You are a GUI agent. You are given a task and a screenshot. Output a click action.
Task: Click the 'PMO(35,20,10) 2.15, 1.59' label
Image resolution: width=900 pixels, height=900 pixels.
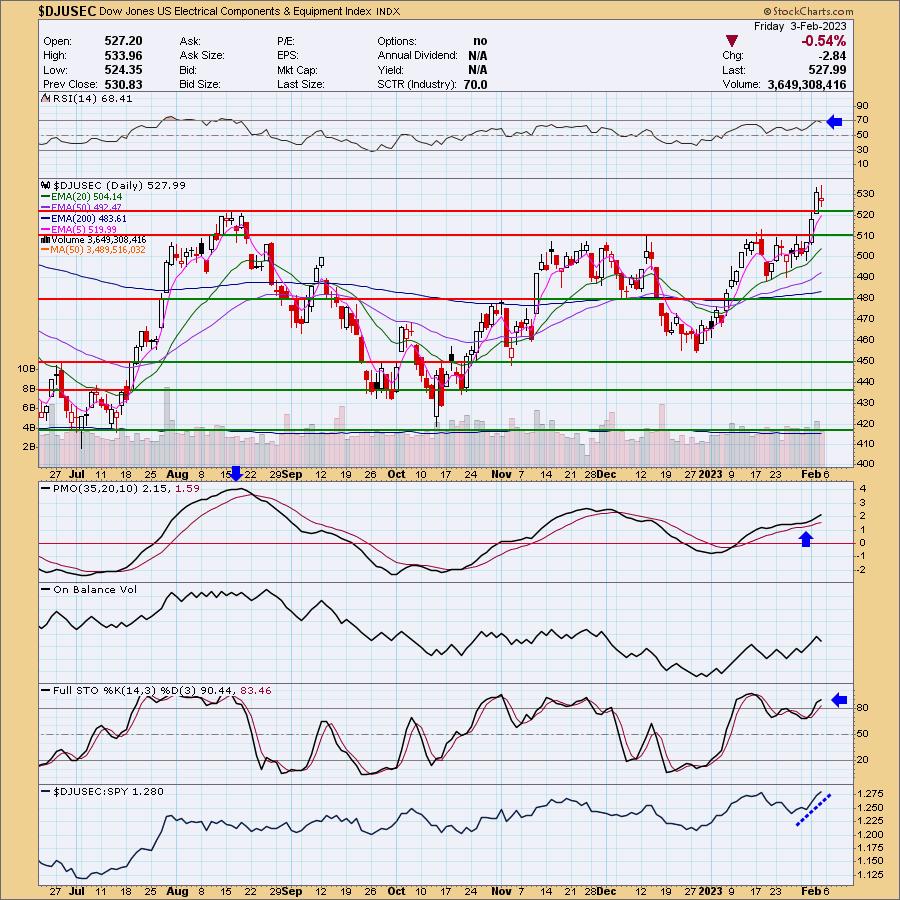click(126, 488)
